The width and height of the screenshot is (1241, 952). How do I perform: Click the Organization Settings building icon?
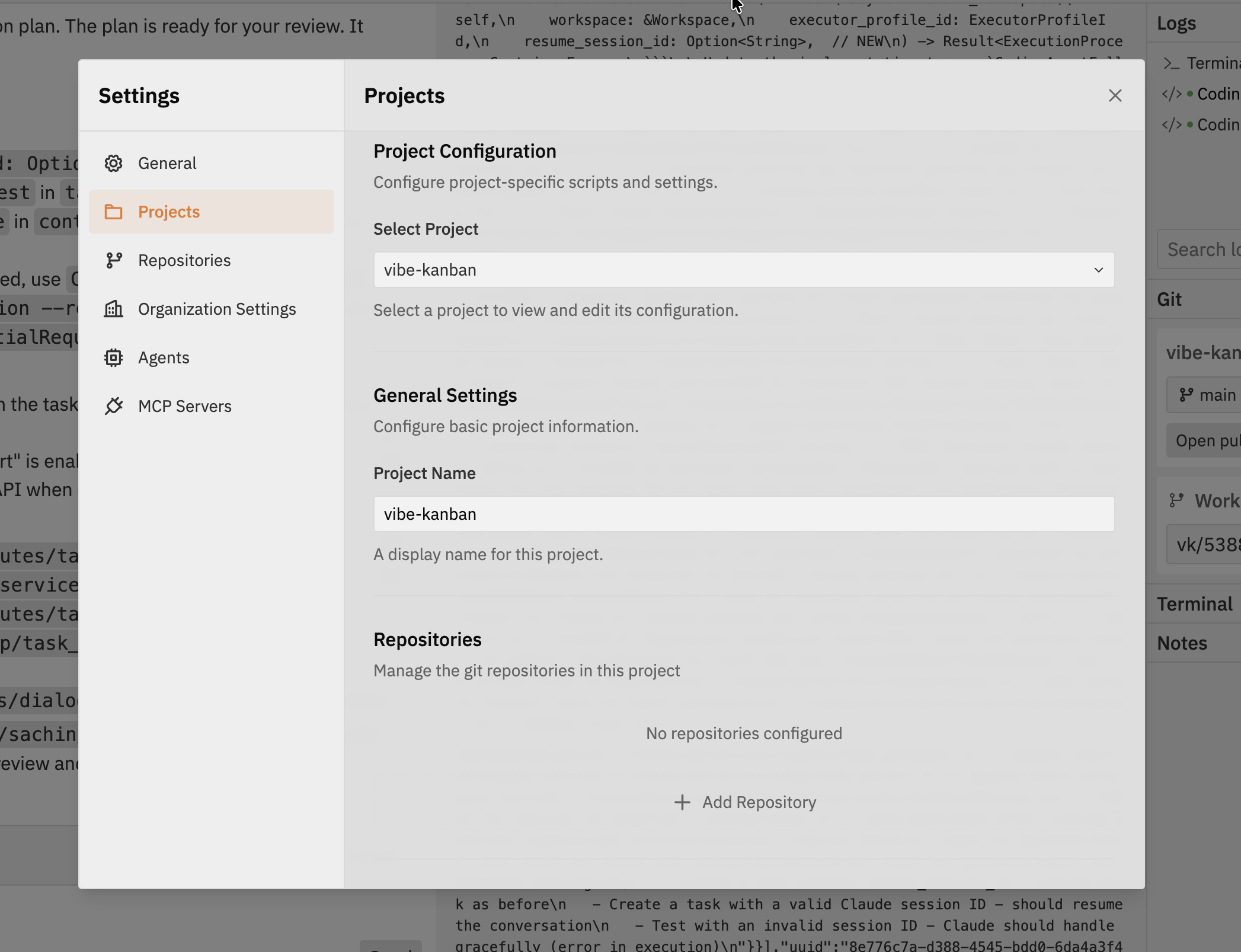(114, 309)
